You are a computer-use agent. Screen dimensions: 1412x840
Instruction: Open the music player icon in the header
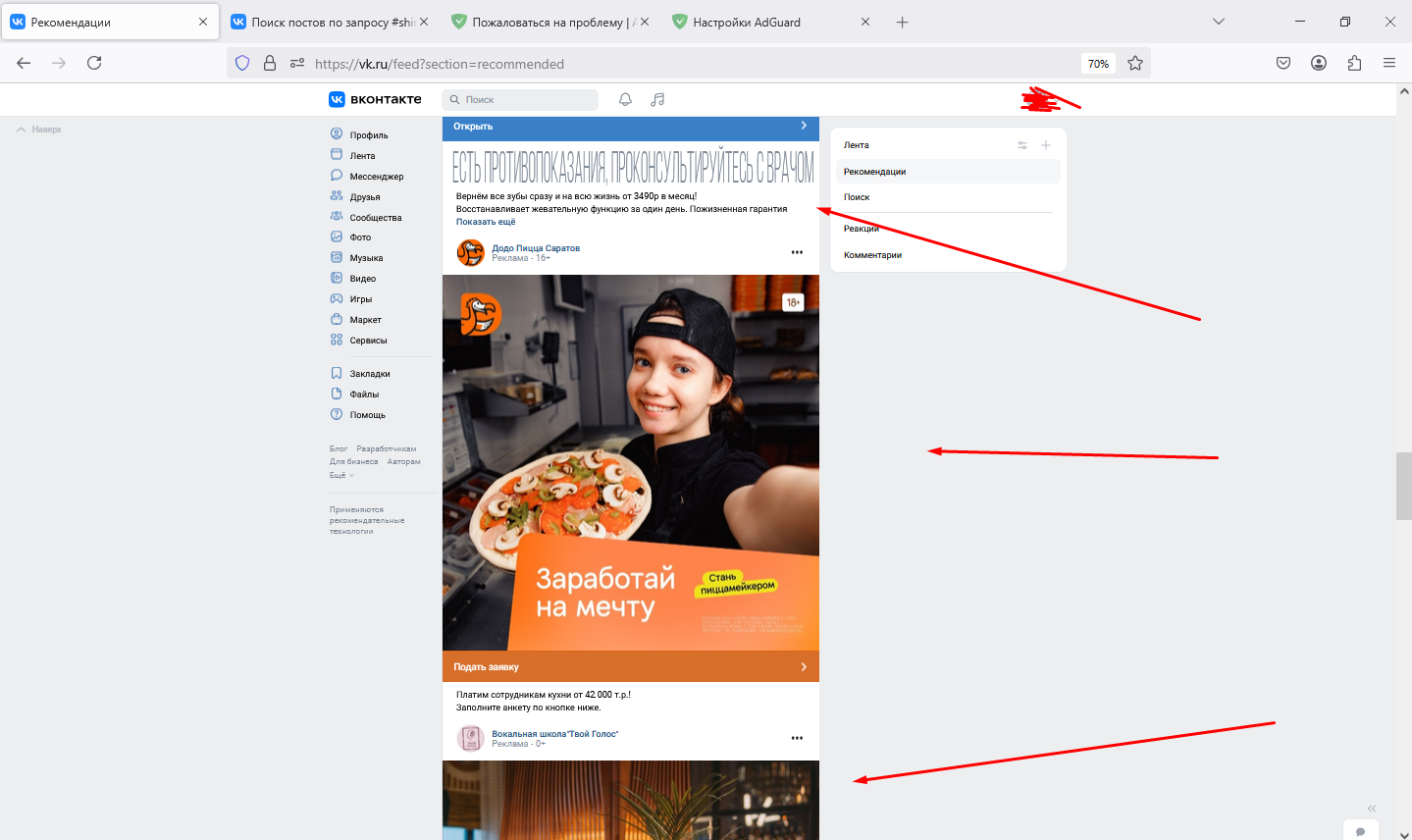(656, 99)
